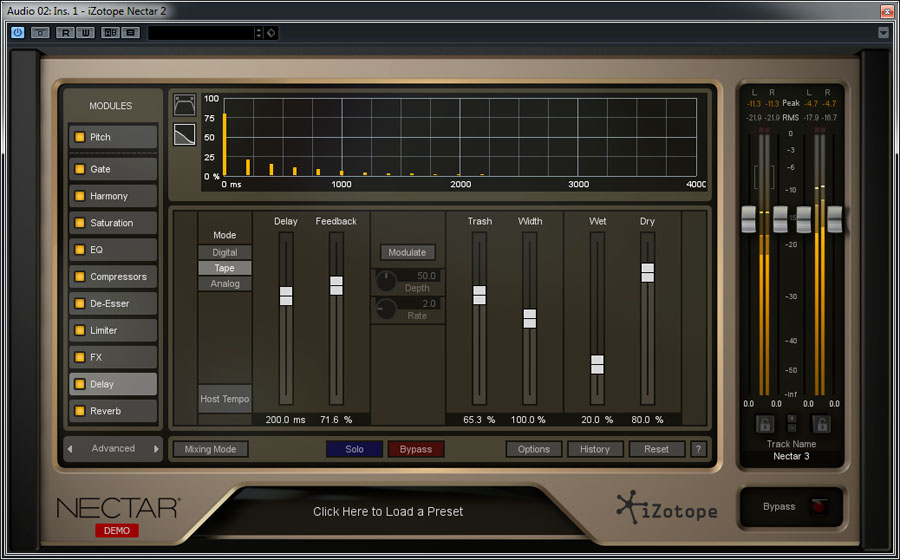Click the left input gain lock icon
The height and width of the screenshot is (560, 900).
(765, 423)
